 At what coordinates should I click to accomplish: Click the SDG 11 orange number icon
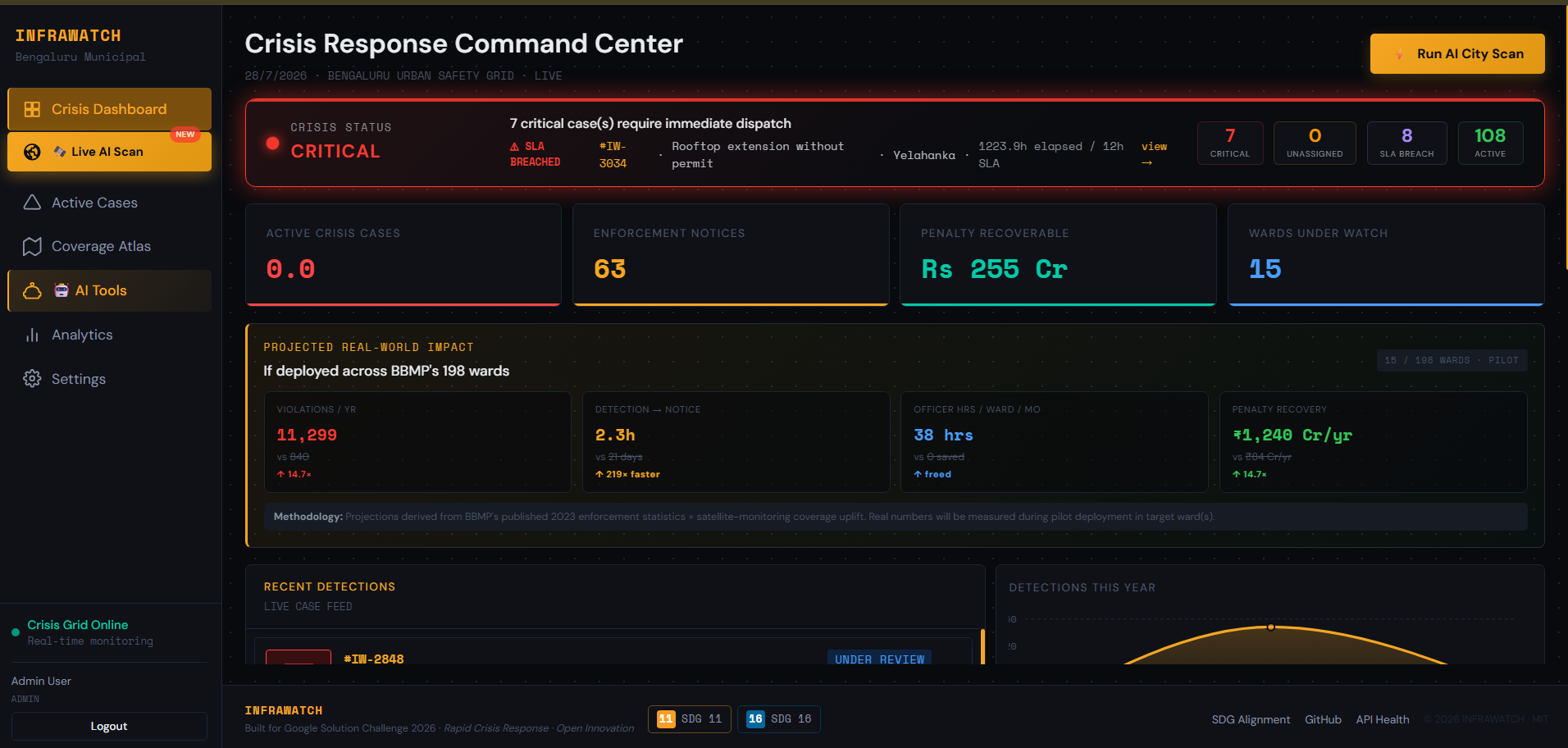coord(666,719)
